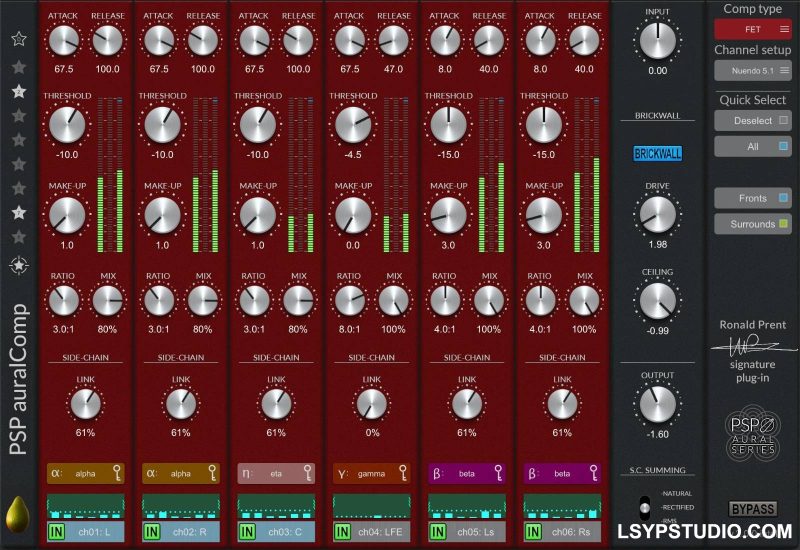Open the Channel setup Nuendo 5.1 dropdown
The image size is (800, 550).
(x=752, y=70)
